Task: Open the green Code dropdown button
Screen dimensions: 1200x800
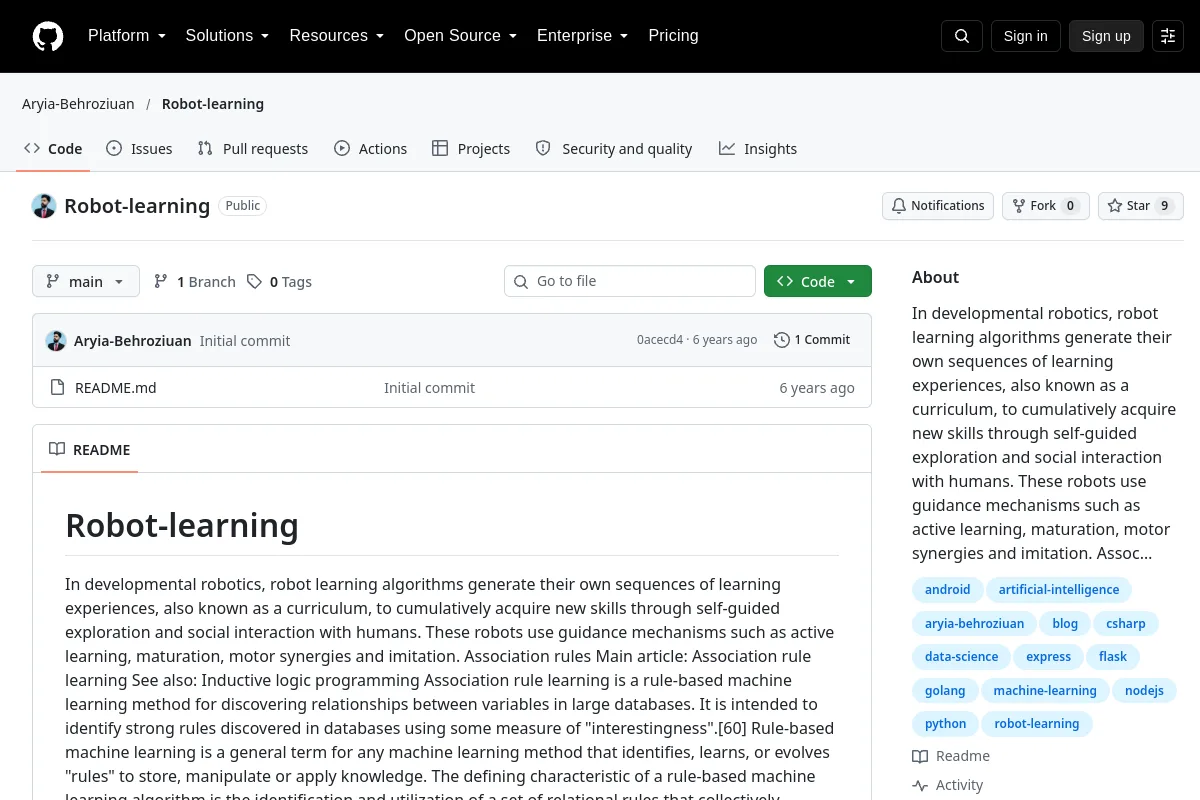Action: pos(818,282)
